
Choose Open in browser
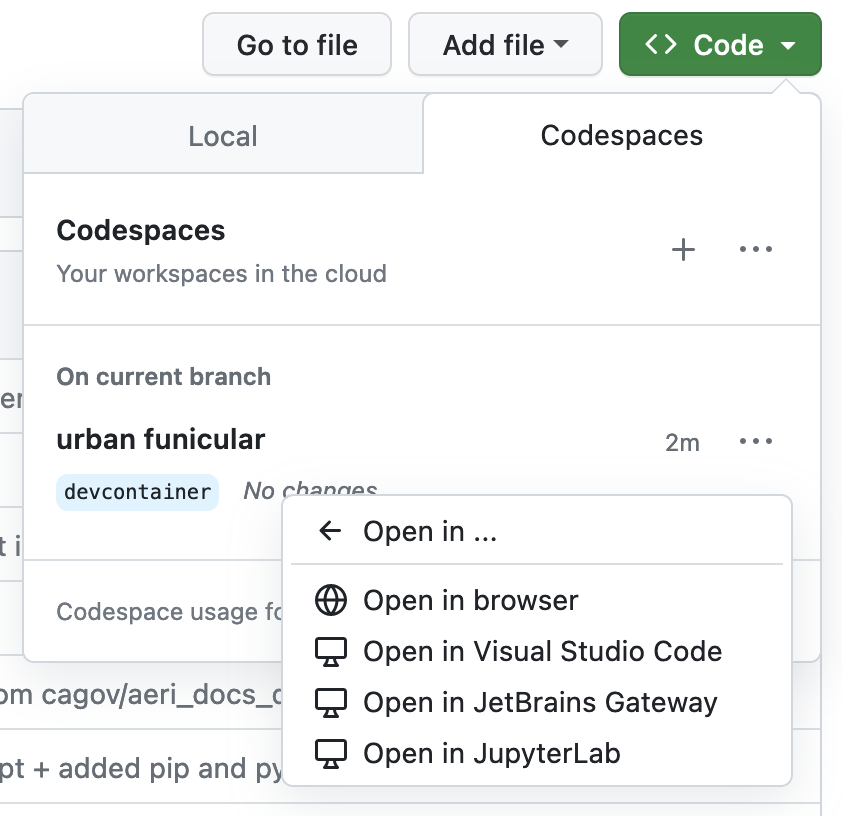(x=537, y=600)
